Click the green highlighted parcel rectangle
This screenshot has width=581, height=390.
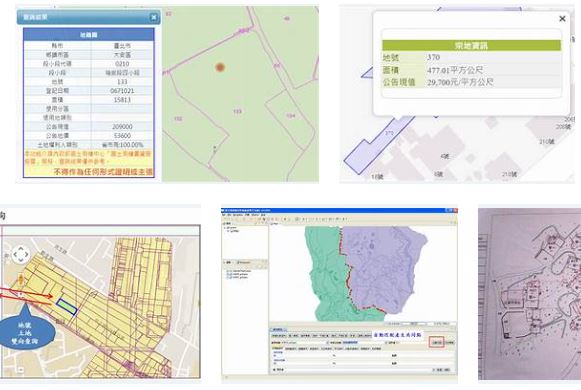coord(67,307)
